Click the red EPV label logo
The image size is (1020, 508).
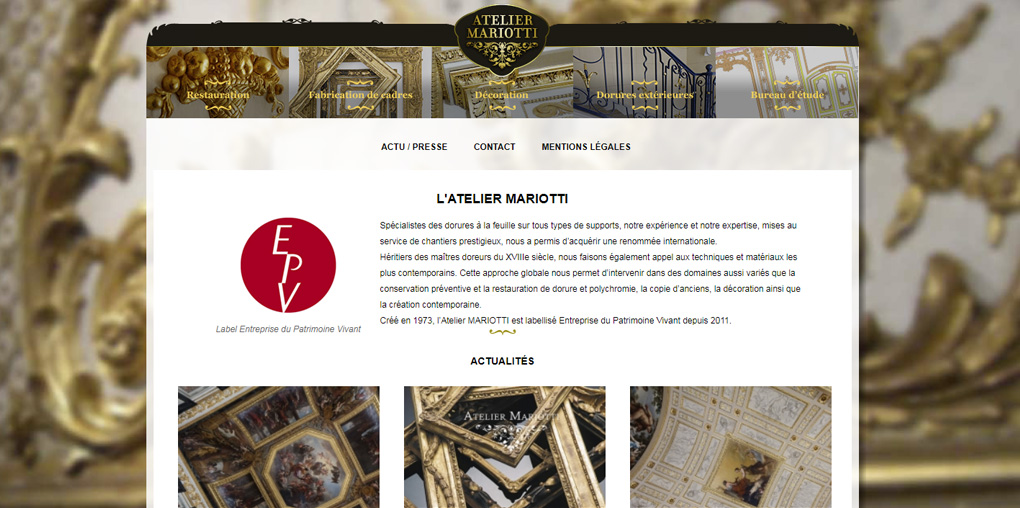coord(288,265)
